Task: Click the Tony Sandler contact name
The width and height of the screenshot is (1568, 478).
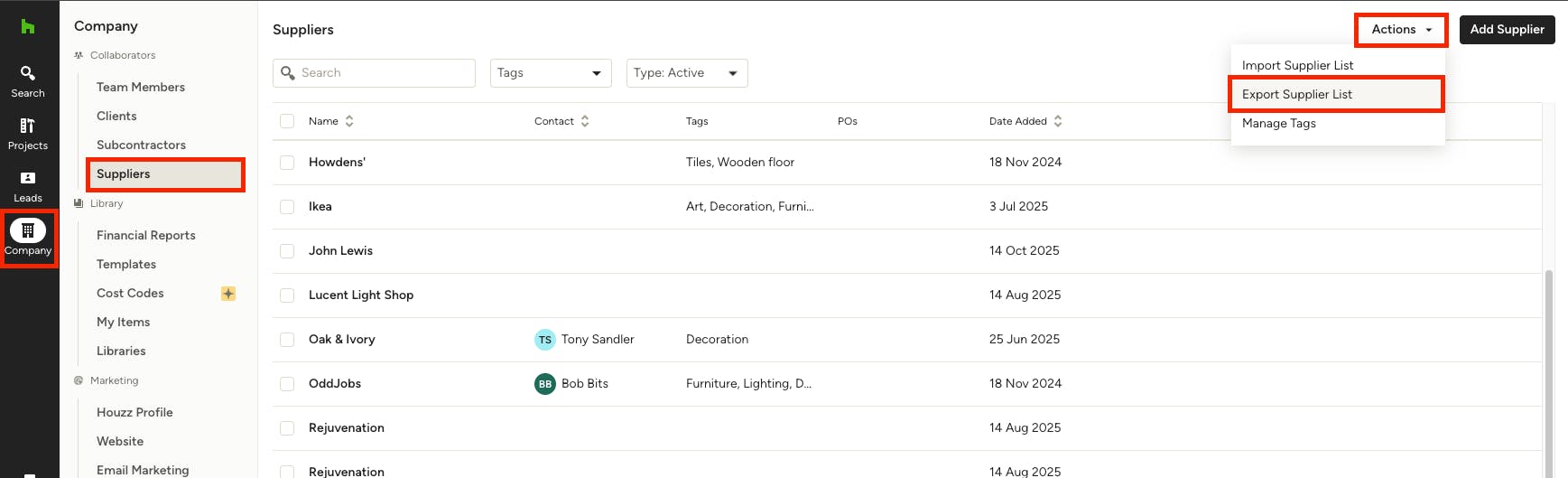Action: coord(598,340)
